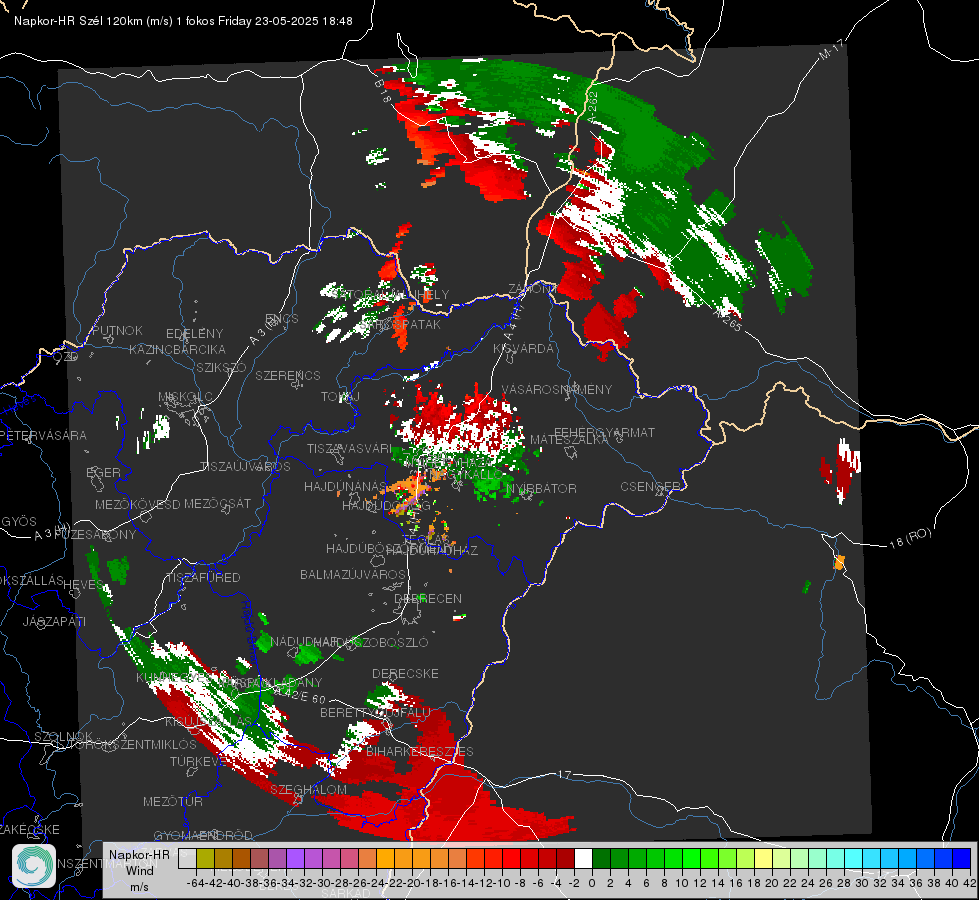This screenshot has height=900, width=979.
Task: Click the 'Napkor-HR Wind m/s' legend title
Action: coord(139,870)
